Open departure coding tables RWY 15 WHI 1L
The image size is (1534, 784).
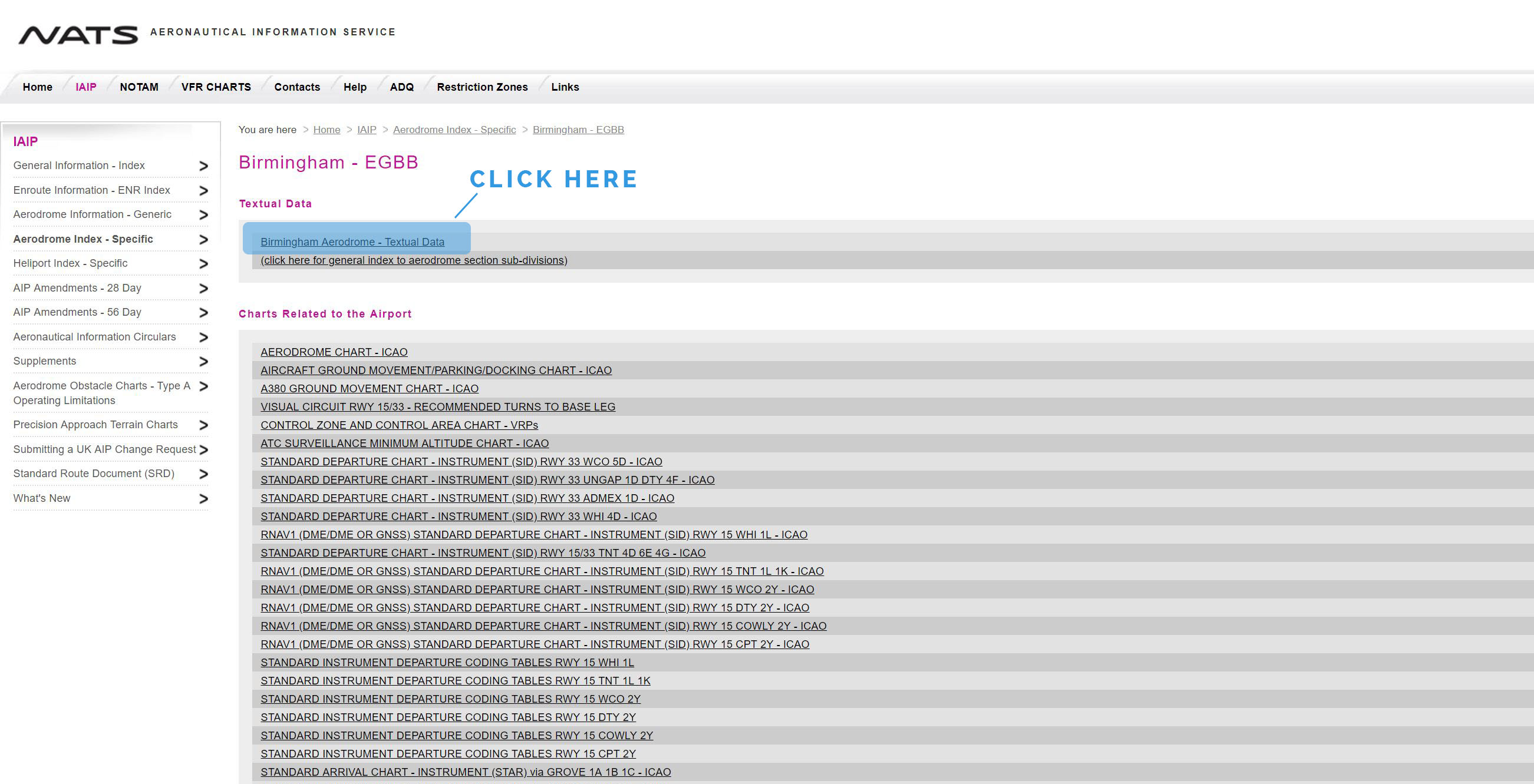447,663
